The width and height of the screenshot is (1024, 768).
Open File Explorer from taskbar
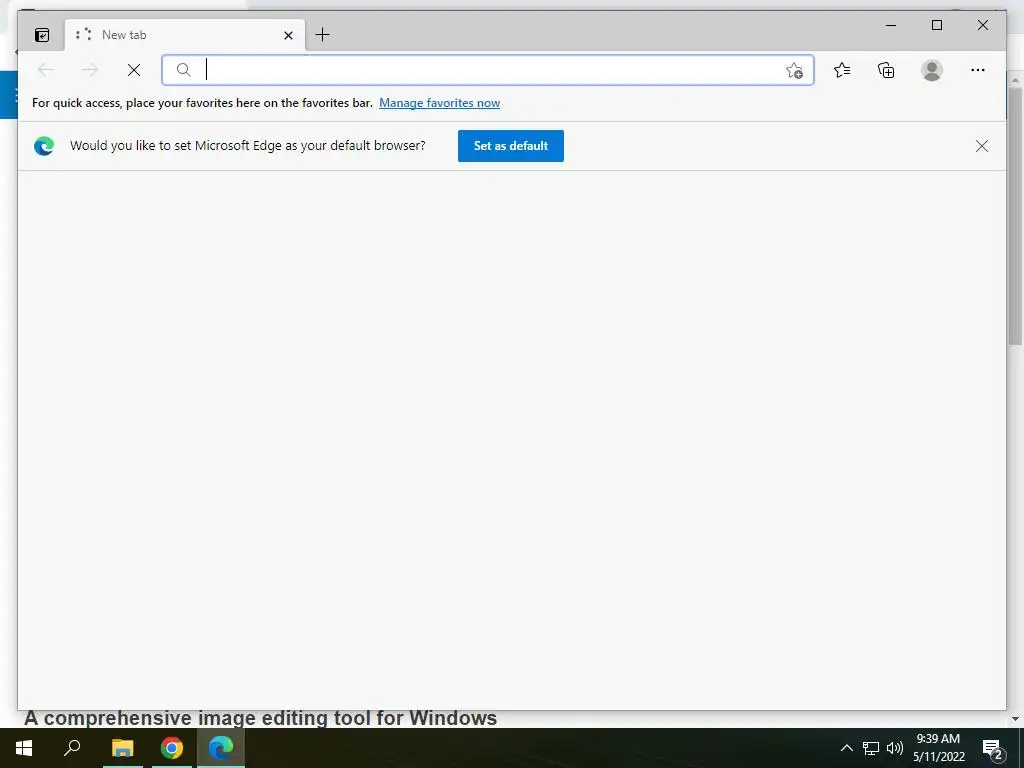(122, 748)
